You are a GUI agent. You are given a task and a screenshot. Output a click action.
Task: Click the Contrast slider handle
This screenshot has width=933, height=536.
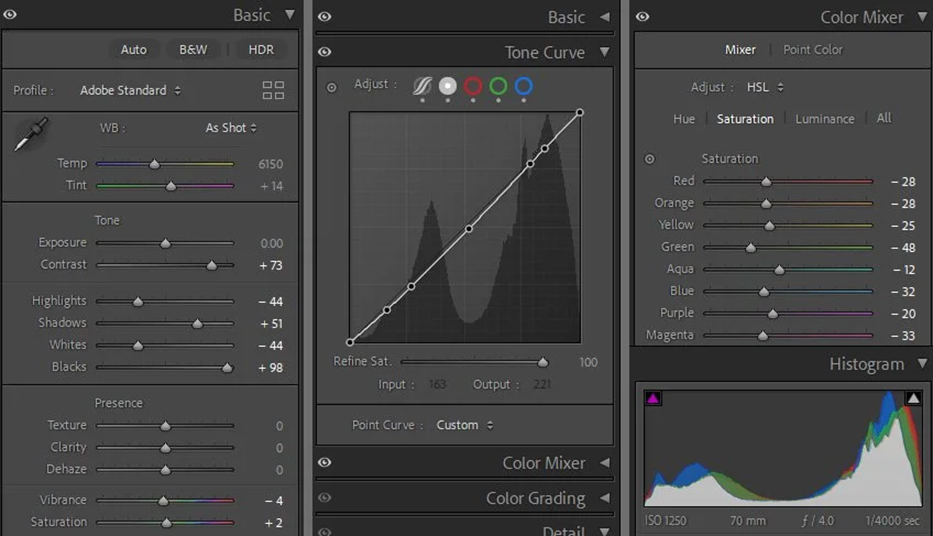click(211, 265)
